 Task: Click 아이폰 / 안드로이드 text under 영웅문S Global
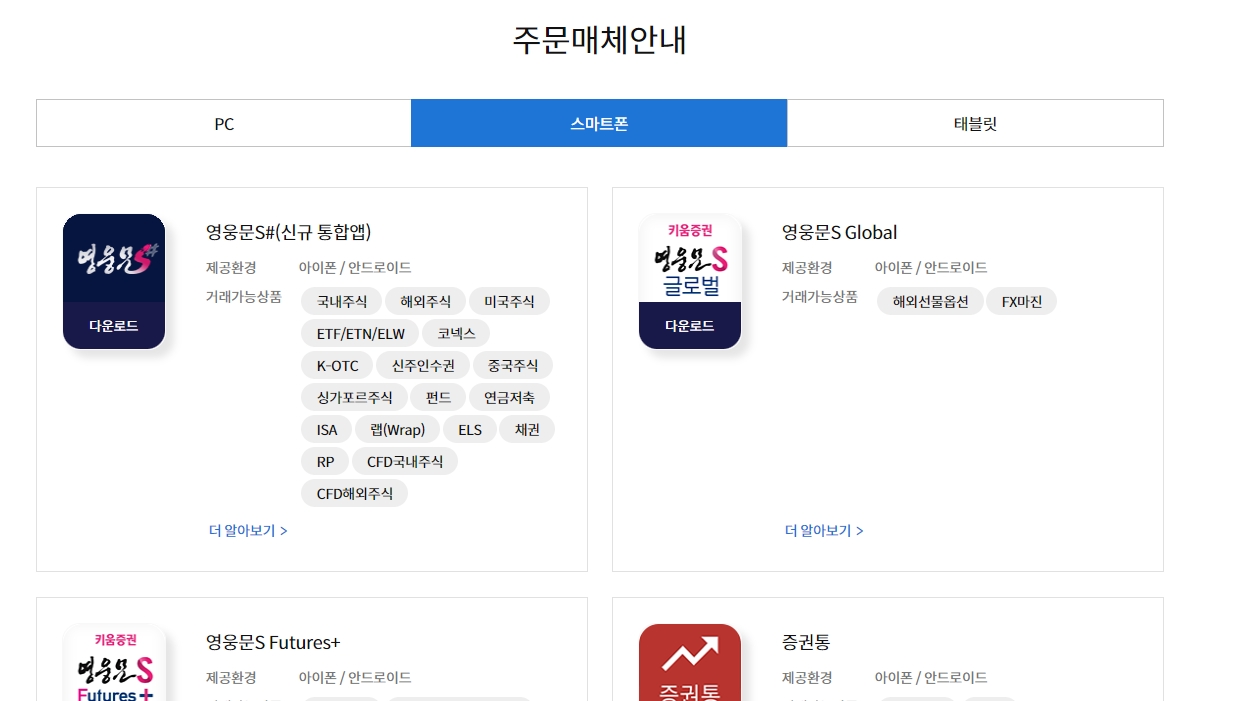click(931, 267)
